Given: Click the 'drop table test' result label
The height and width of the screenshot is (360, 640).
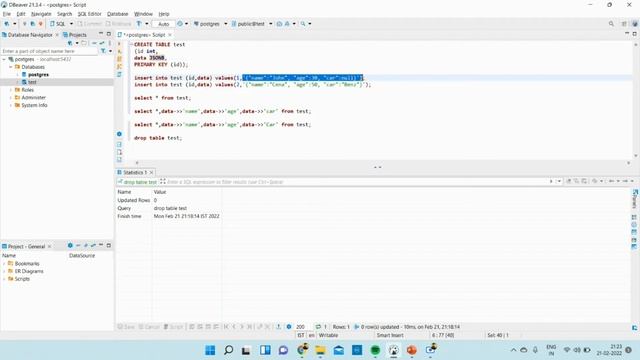Looking at the screenshot, I should 140,182.
